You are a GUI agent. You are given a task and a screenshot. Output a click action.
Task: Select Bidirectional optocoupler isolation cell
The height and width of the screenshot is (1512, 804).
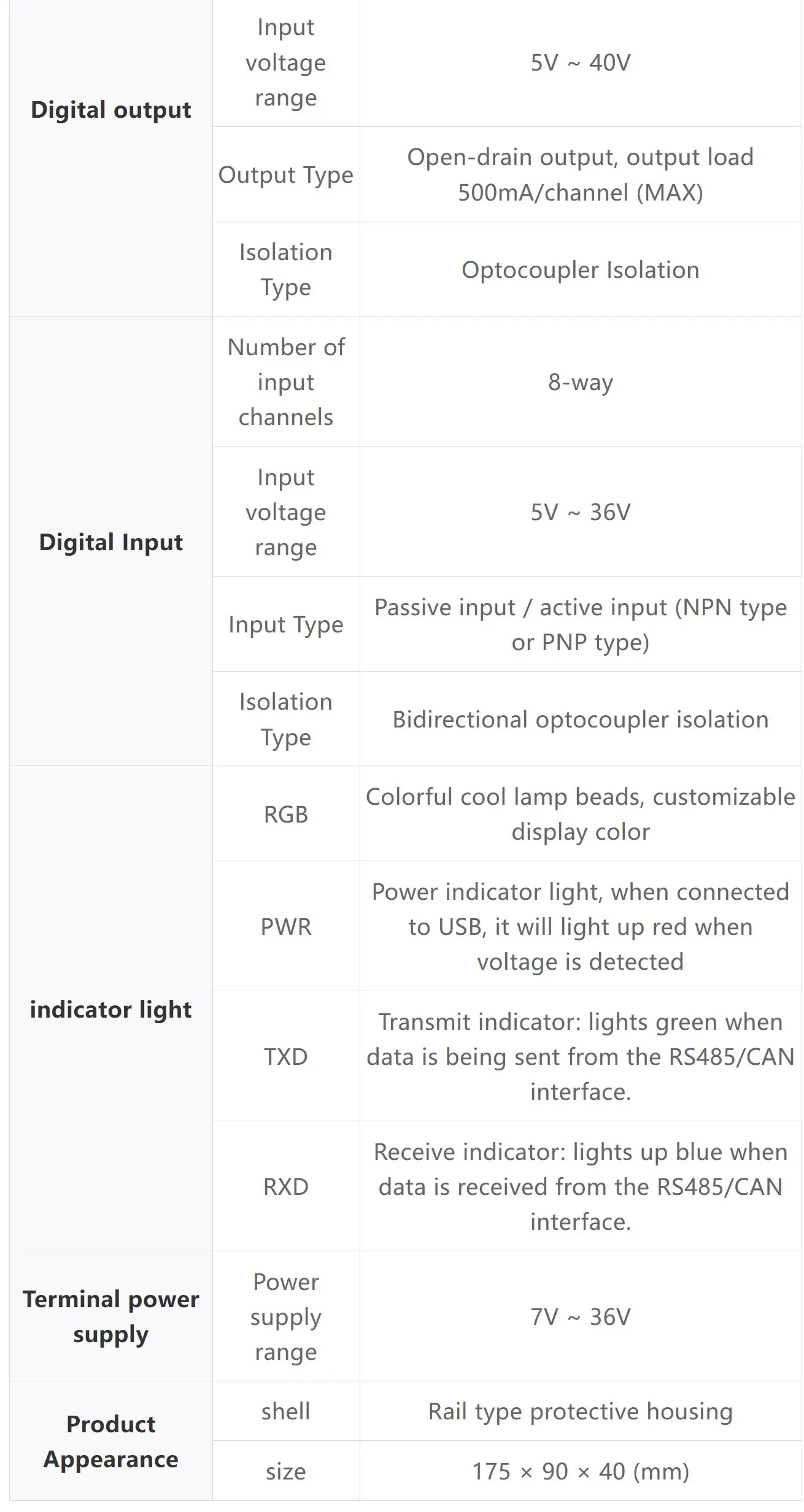click(581, 720)
